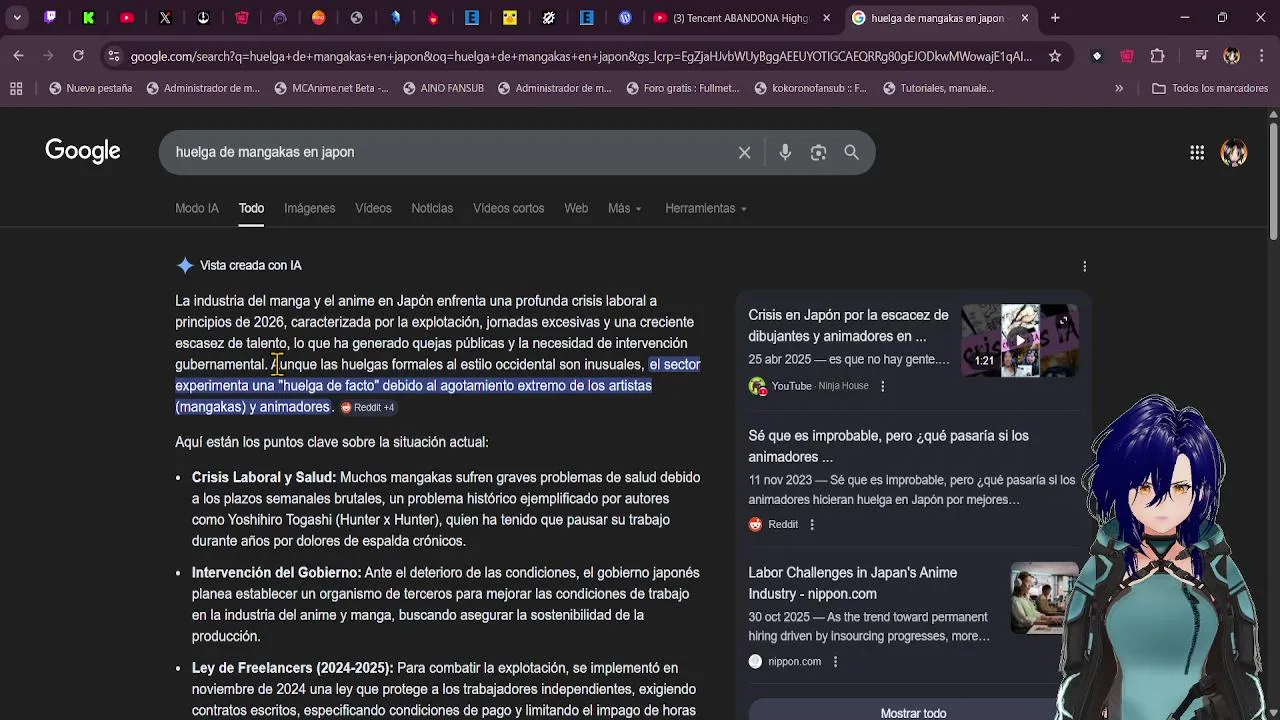
Task: Open the Todos los marcadores folder
Action: pos(1210,88)
